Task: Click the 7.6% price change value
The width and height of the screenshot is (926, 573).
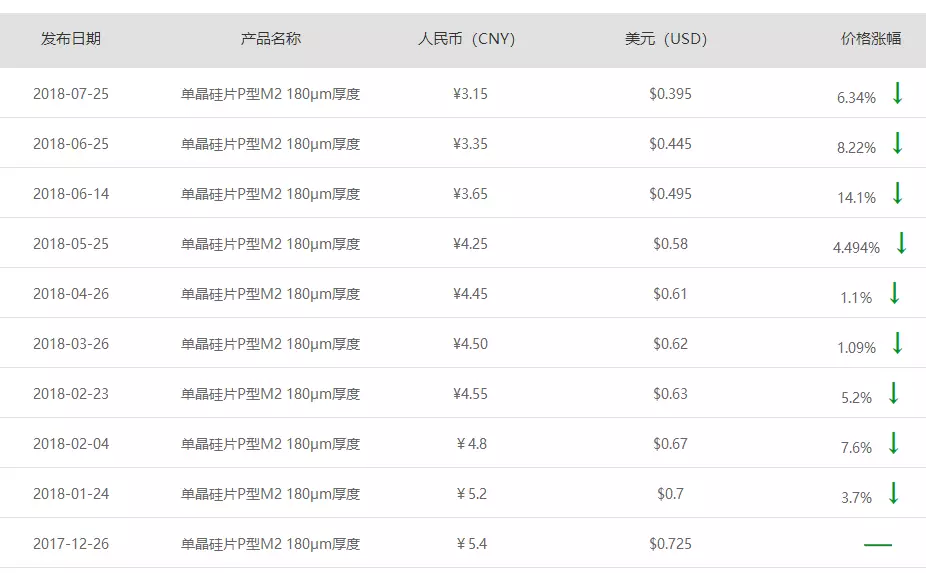Action: 856,447
